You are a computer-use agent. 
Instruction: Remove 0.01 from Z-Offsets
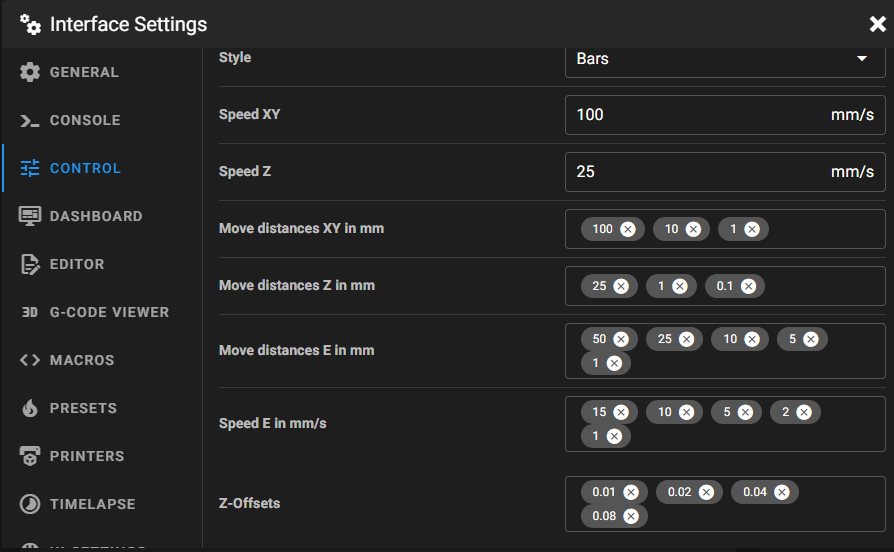click(631, 492)
